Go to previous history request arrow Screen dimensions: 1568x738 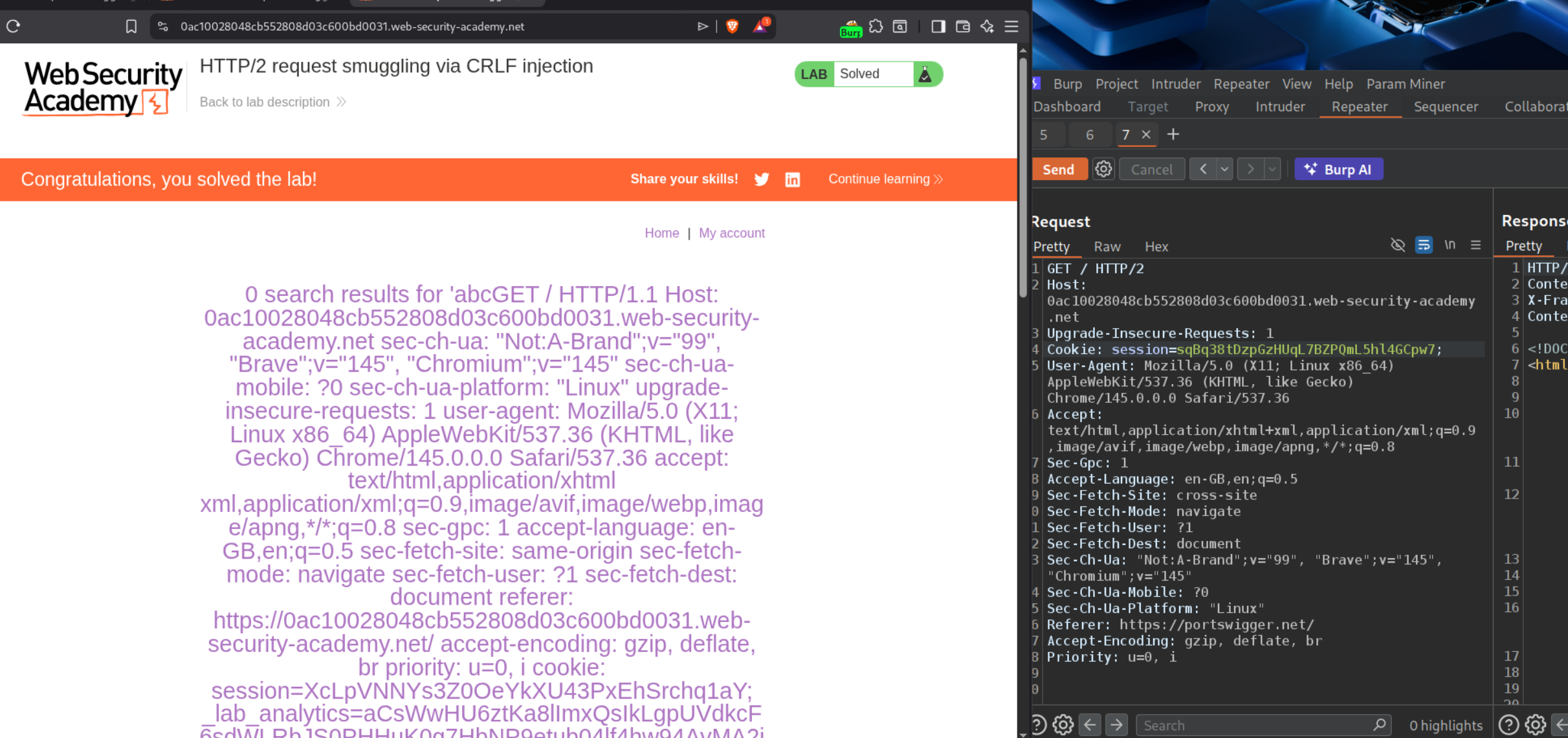(x=1203, y=169)
